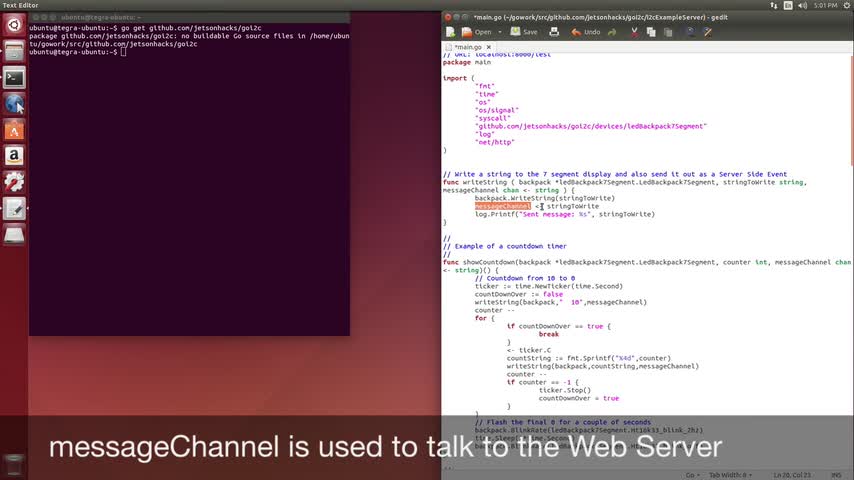The width and height of the screenshot is (854, 480).
Task: Launch the web browser globe icon
Action: pos(14,104)
